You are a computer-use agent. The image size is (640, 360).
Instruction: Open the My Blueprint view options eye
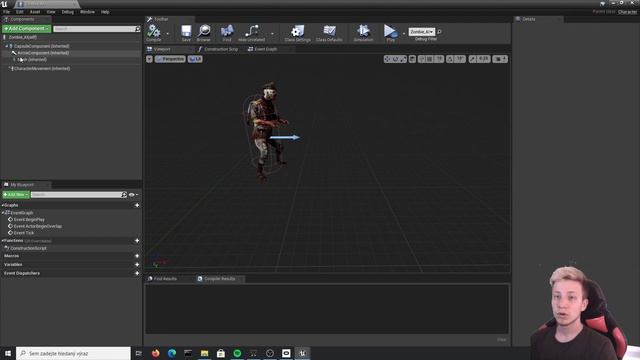tap(131, 195)
